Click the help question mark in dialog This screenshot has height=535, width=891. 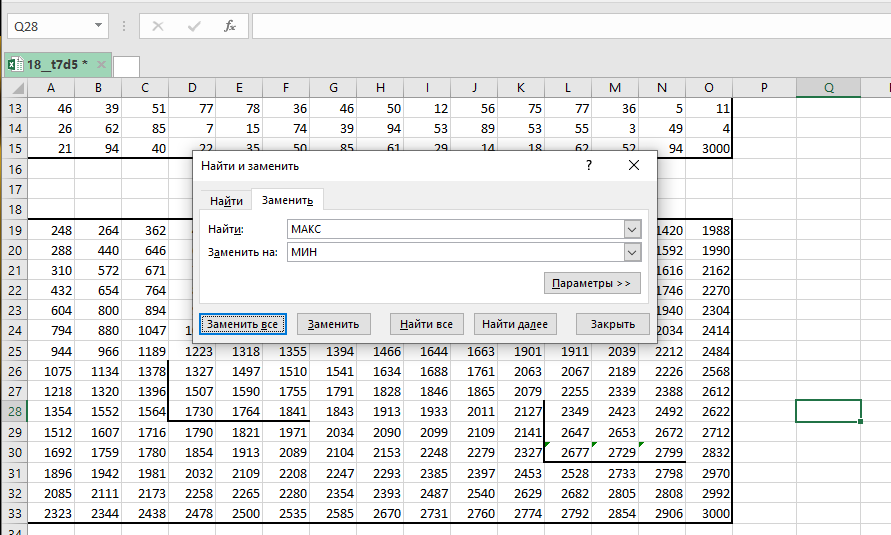point(588,166)
